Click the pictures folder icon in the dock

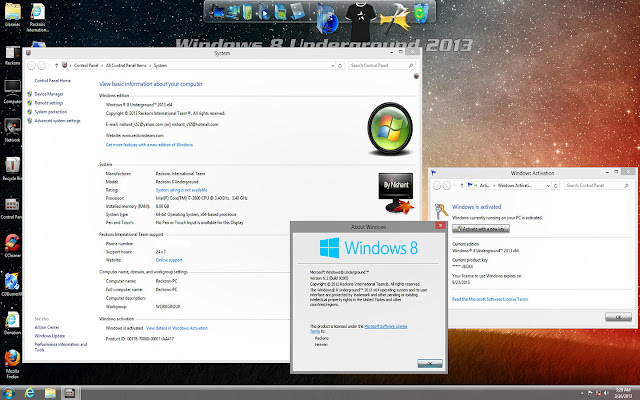tap(280, 12)
